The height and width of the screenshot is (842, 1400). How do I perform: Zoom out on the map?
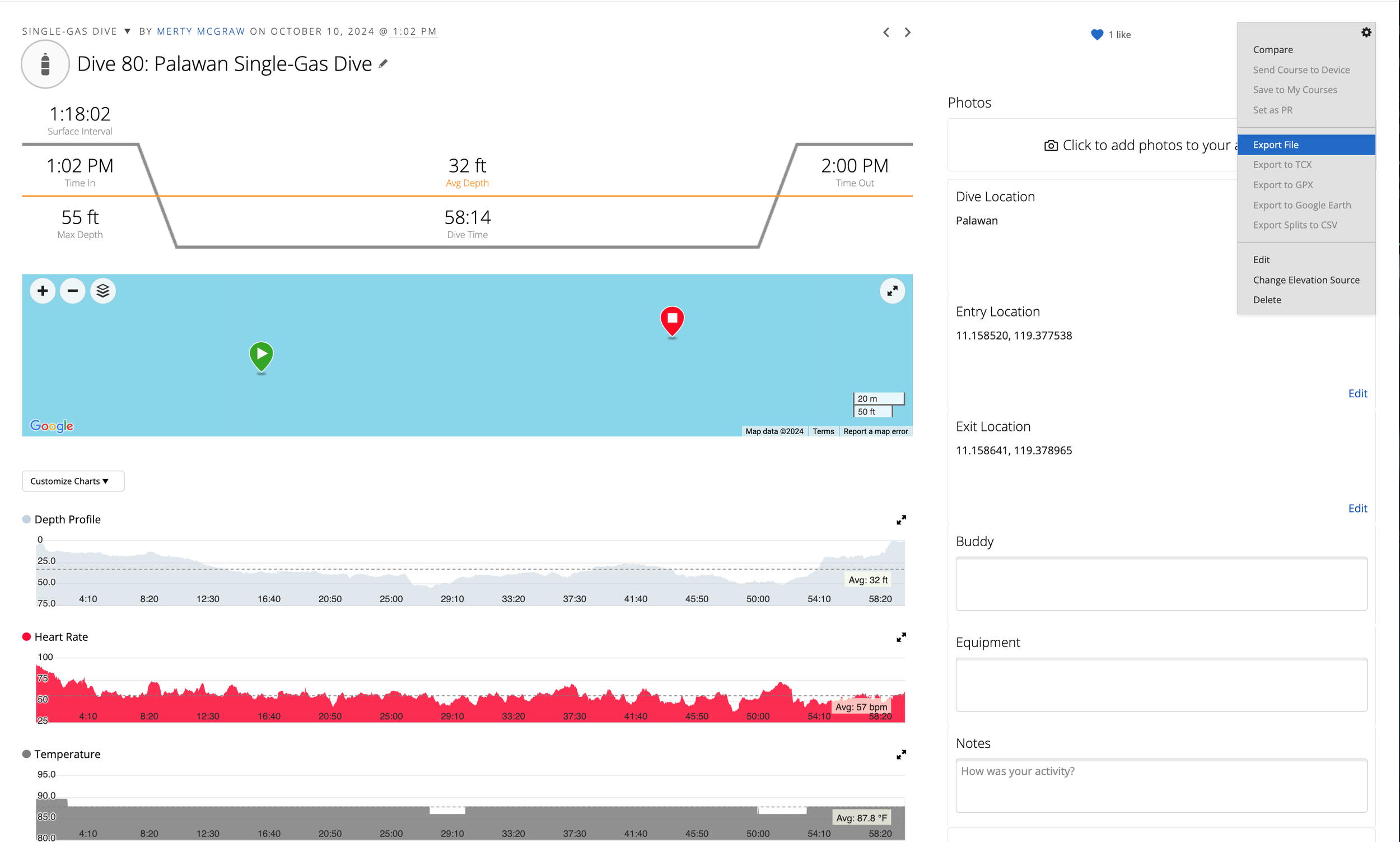(x=73, y=291)
